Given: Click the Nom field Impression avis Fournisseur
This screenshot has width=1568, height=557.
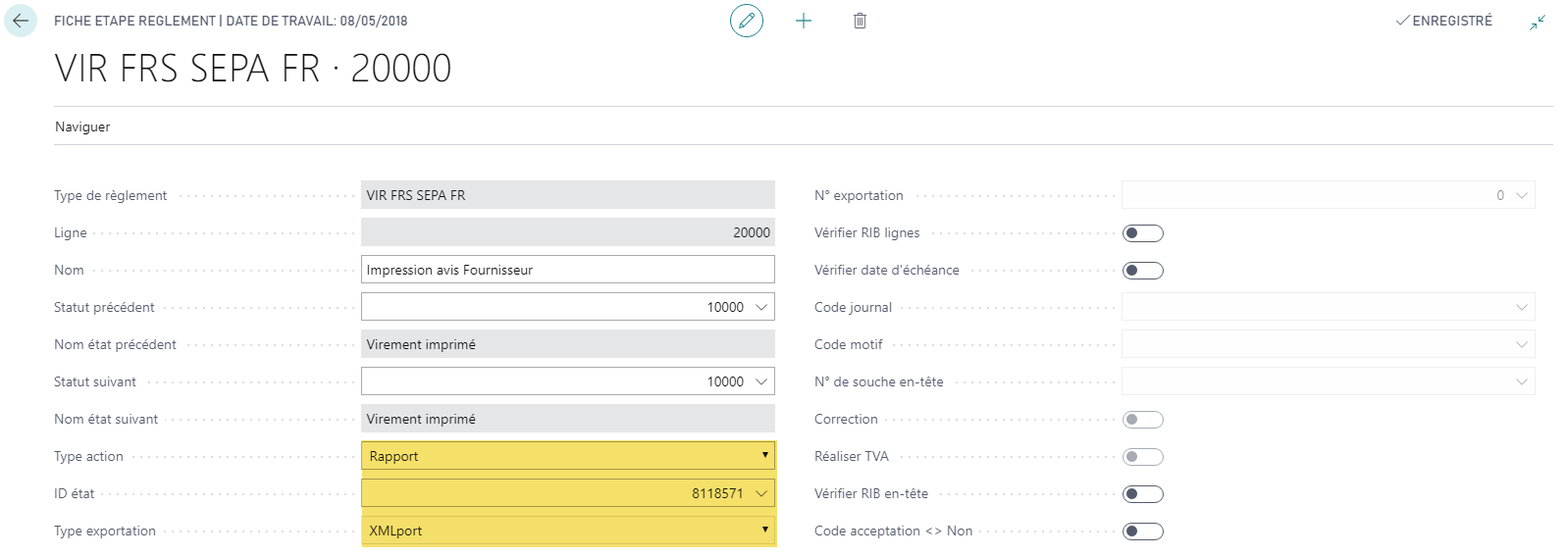Looking at the screenshot, I should pyautogui.click(x=567, y=270).
